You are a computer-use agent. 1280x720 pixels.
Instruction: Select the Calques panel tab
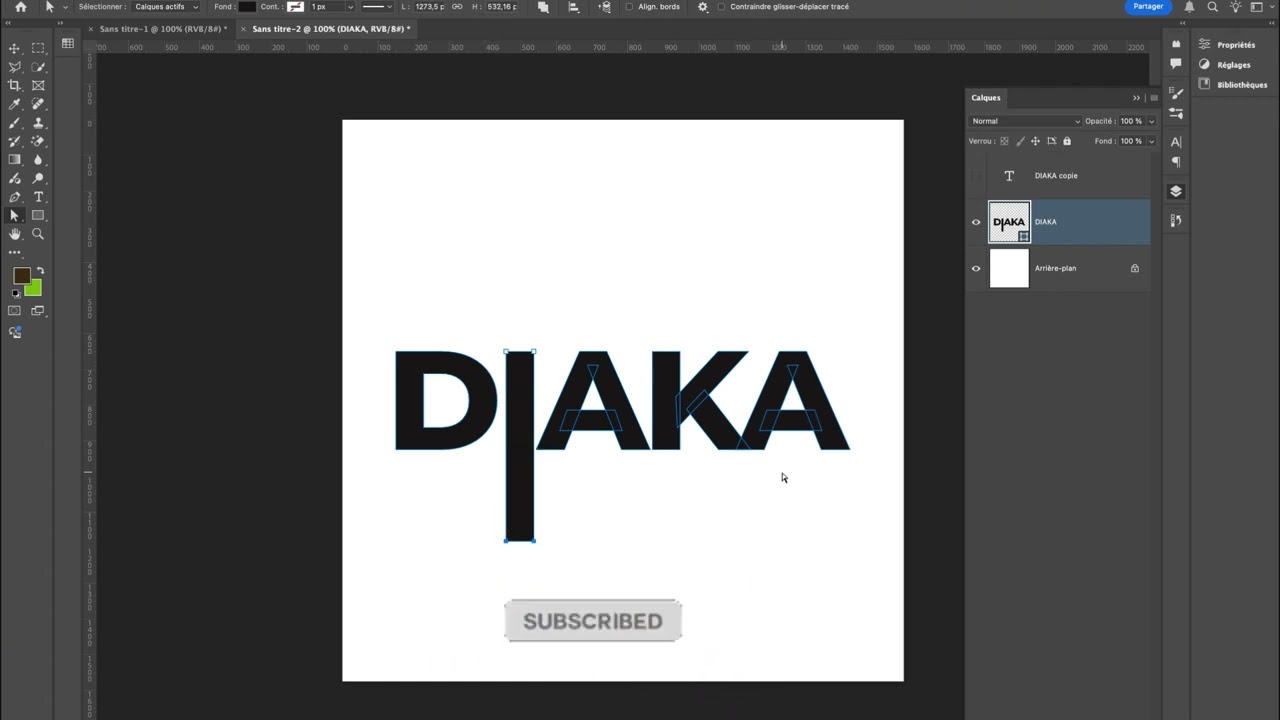click(x=986, y=98)
